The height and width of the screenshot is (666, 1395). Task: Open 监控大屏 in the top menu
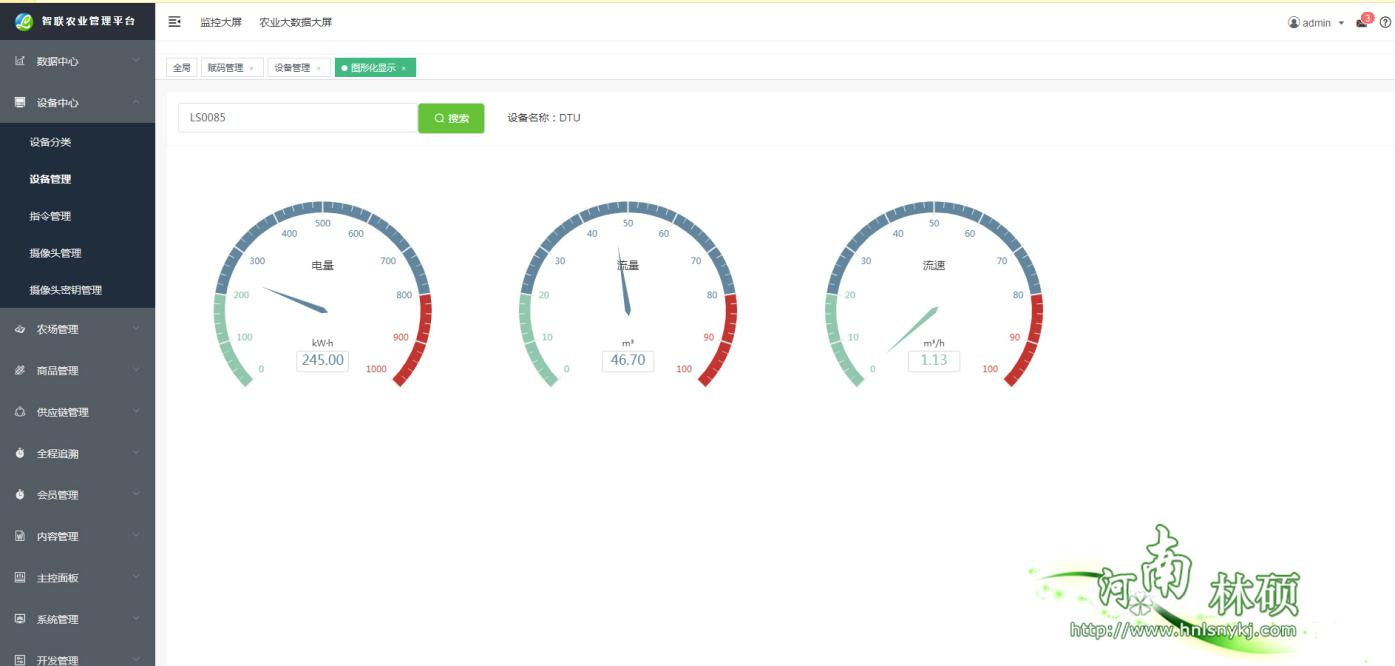click(x=221, y=22)
